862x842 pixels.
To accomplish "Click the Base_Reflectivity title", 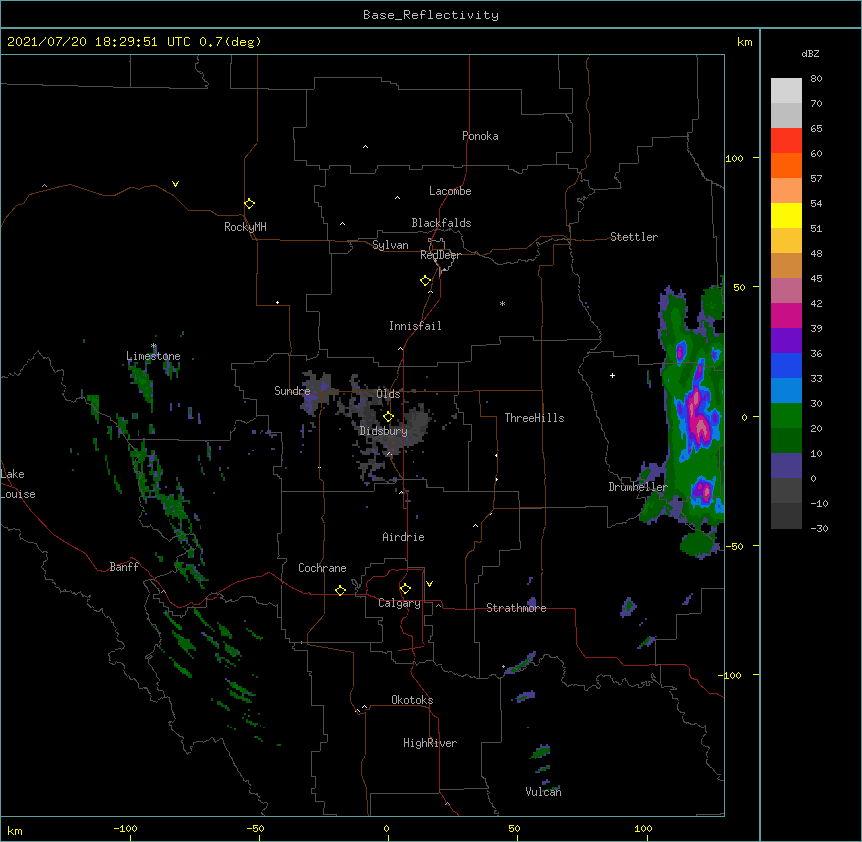I will click(x=431, y=15).
